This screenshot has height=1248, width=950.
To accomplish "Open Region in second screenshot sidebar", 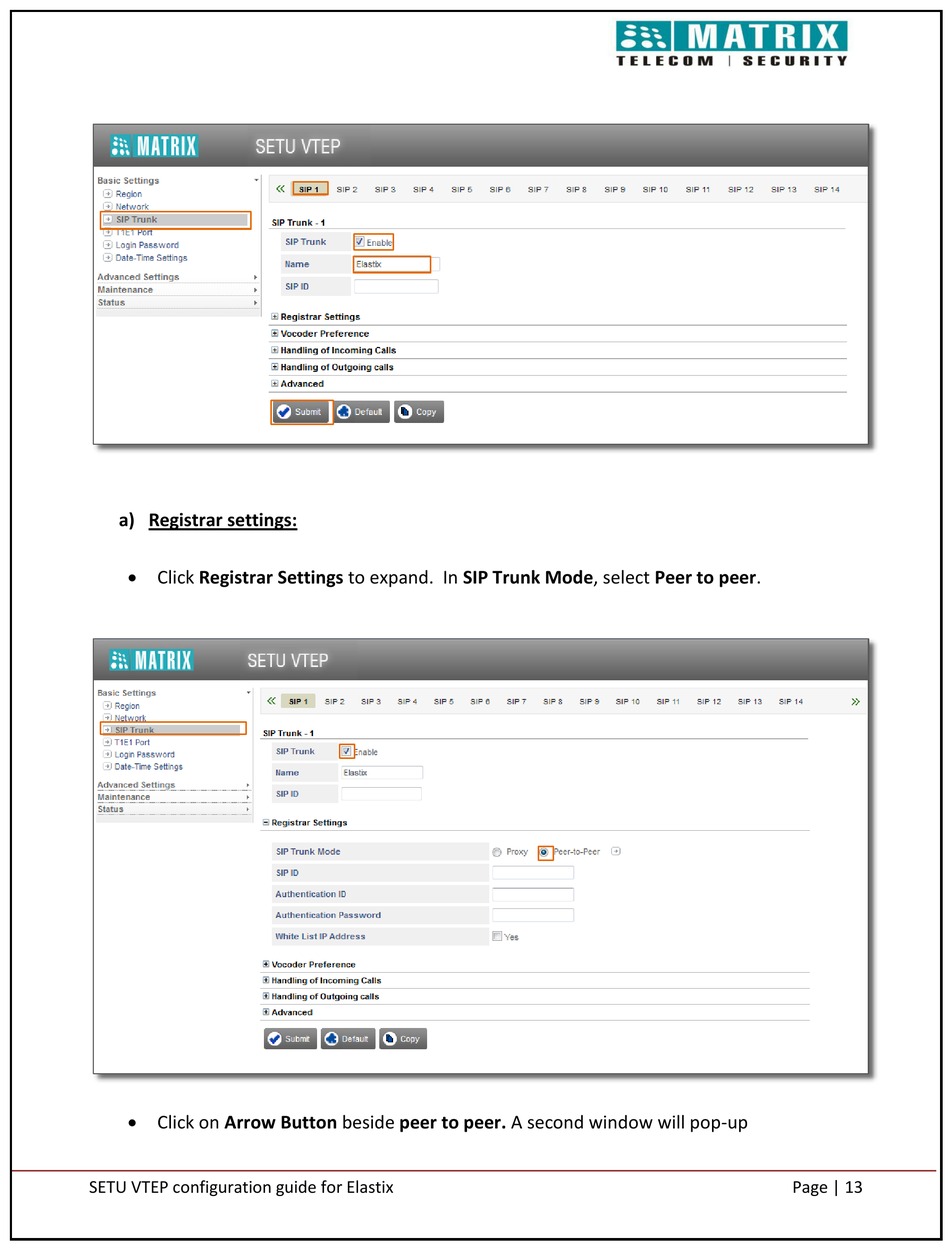I will point(127,706).
